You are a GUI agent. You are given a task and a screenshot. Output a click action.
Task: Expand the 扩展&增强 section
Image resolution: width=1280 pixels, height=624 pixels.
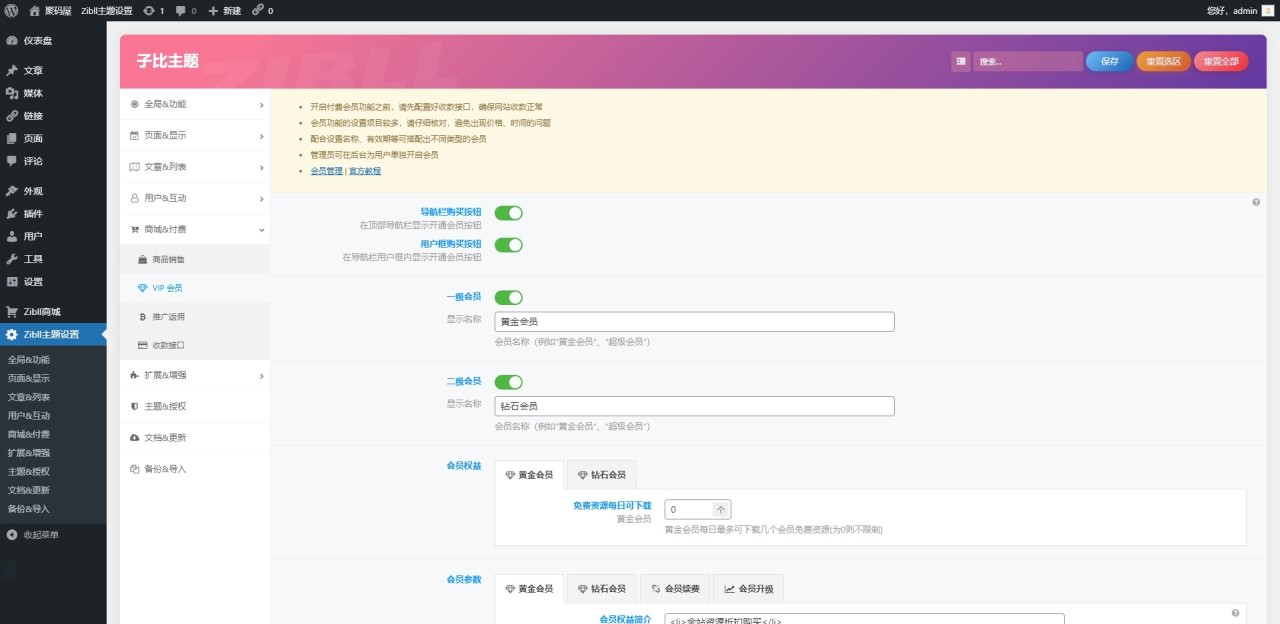click(x=195, y=375)
